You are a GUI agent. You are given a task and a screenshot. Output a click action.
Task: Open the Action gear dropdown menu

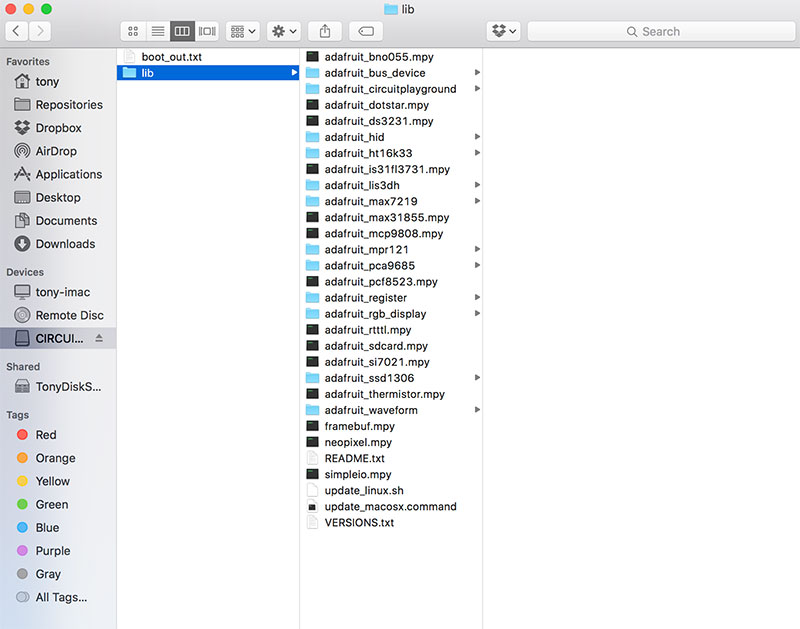[x=283, y=31]
